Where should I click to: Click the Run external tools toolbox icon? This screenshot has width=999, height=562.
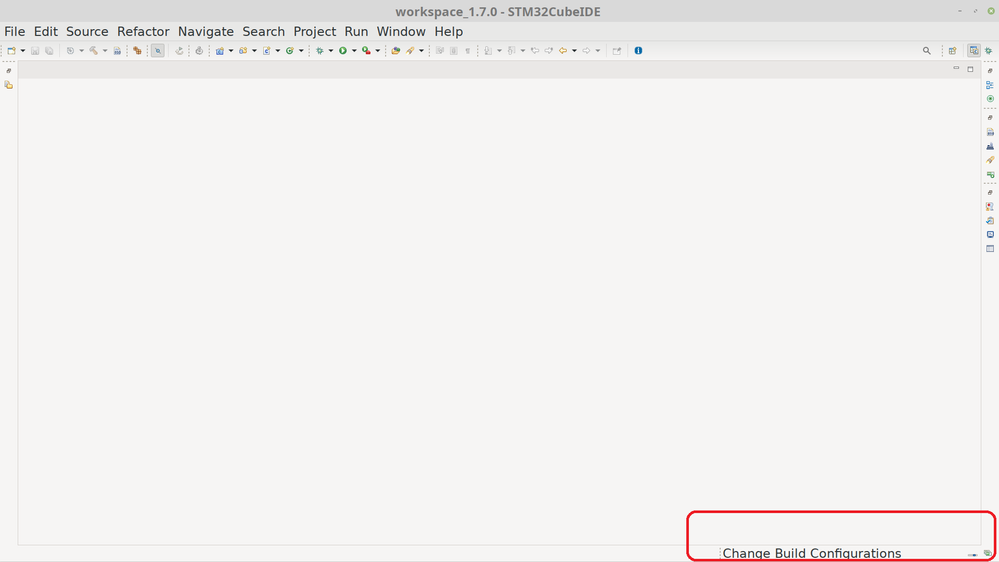(x=366, y=50)
